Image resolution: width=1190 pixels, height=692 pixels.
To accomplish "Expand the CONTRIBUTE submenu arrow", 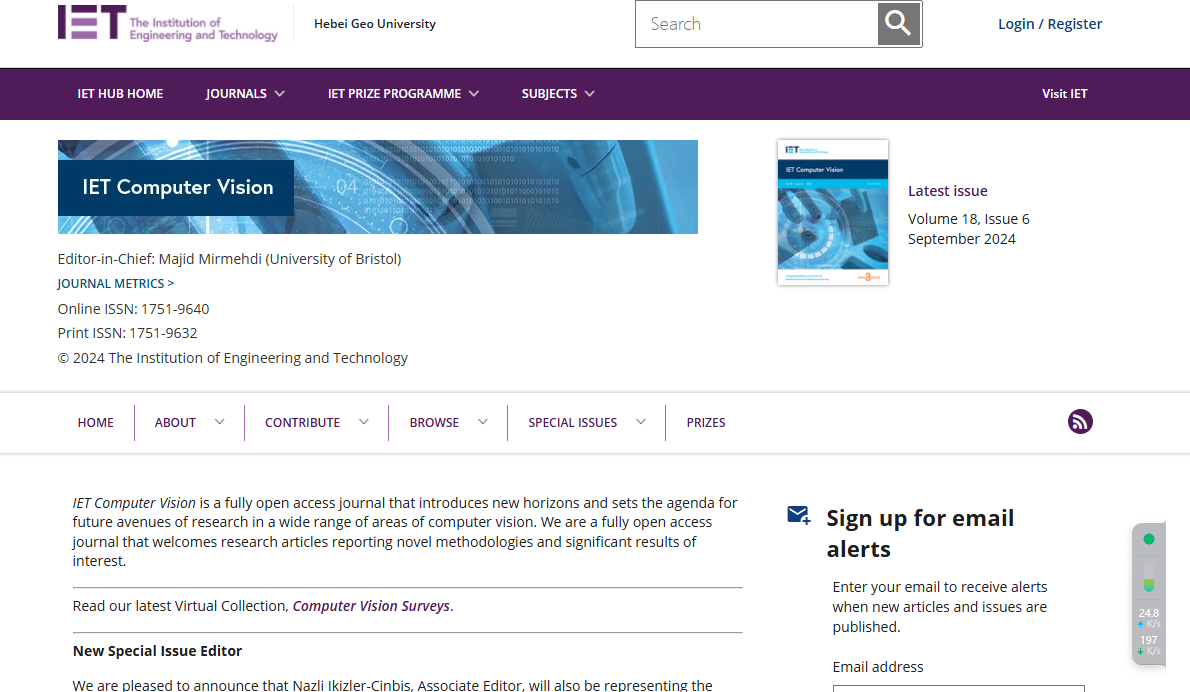I will [x=364, y=422].
